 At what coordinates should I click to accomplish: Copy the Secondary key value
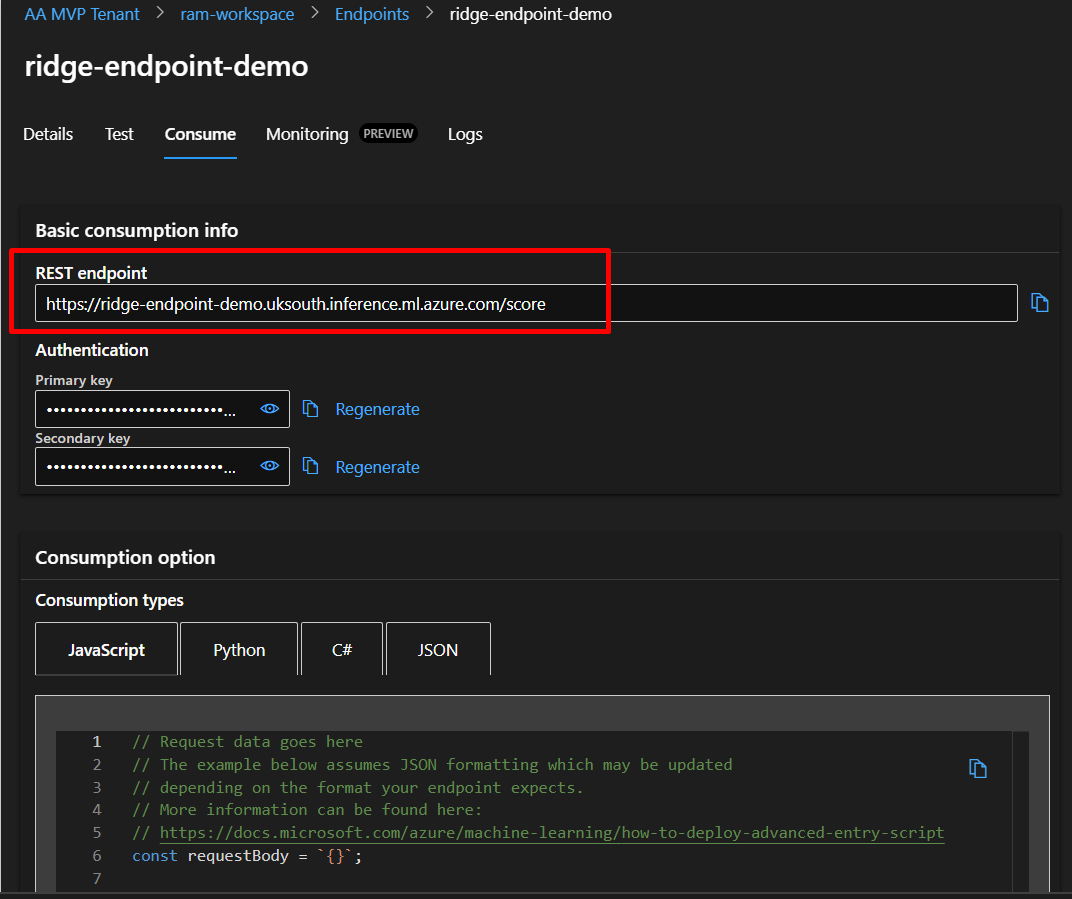311,467
